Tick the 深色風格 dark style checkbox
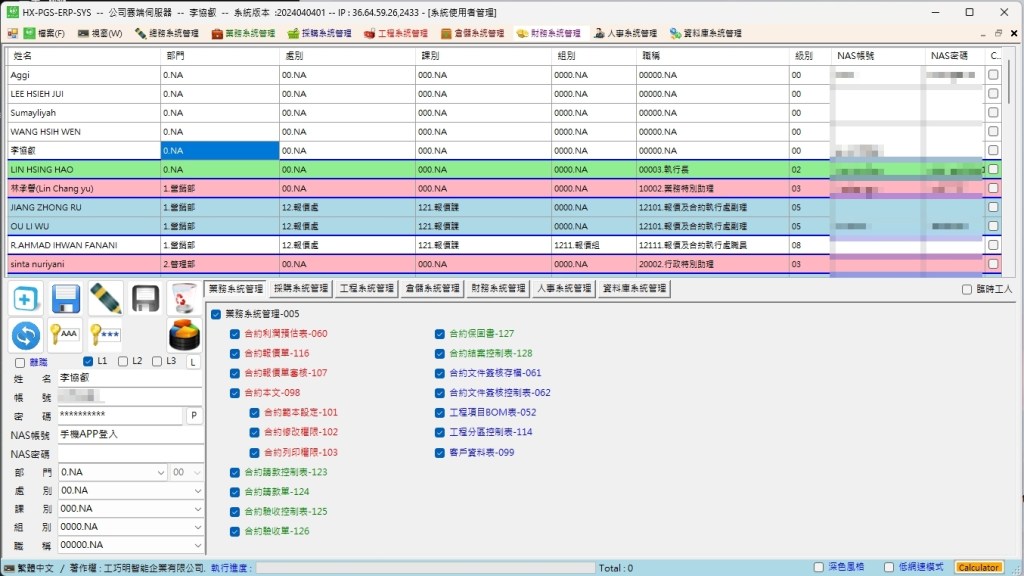The height and width of the screenshot is (576, 1024). click(820, 568)
